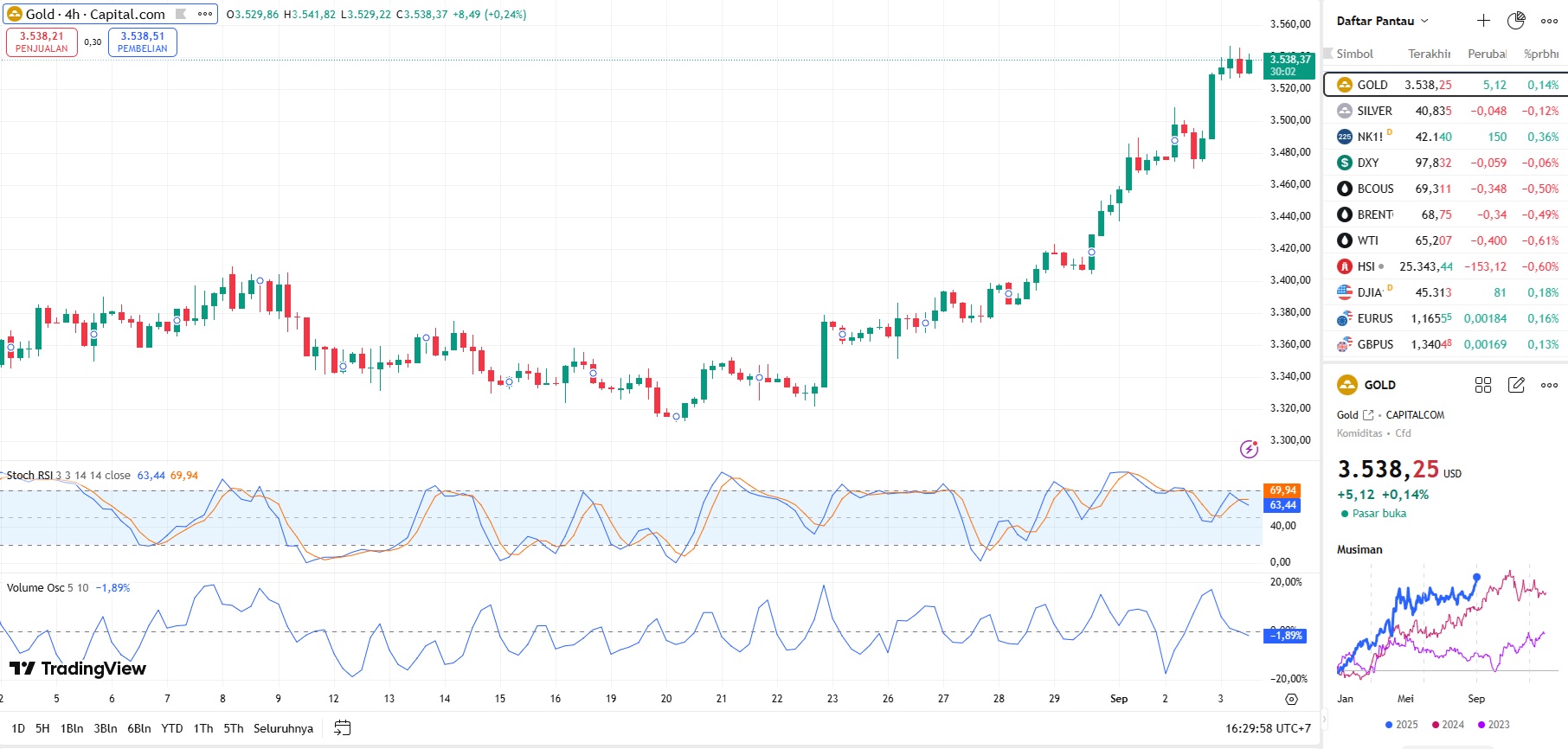Click the purple lightning replay icon on chart
The image size is (1568, 749).
[x=1249, y=448]
